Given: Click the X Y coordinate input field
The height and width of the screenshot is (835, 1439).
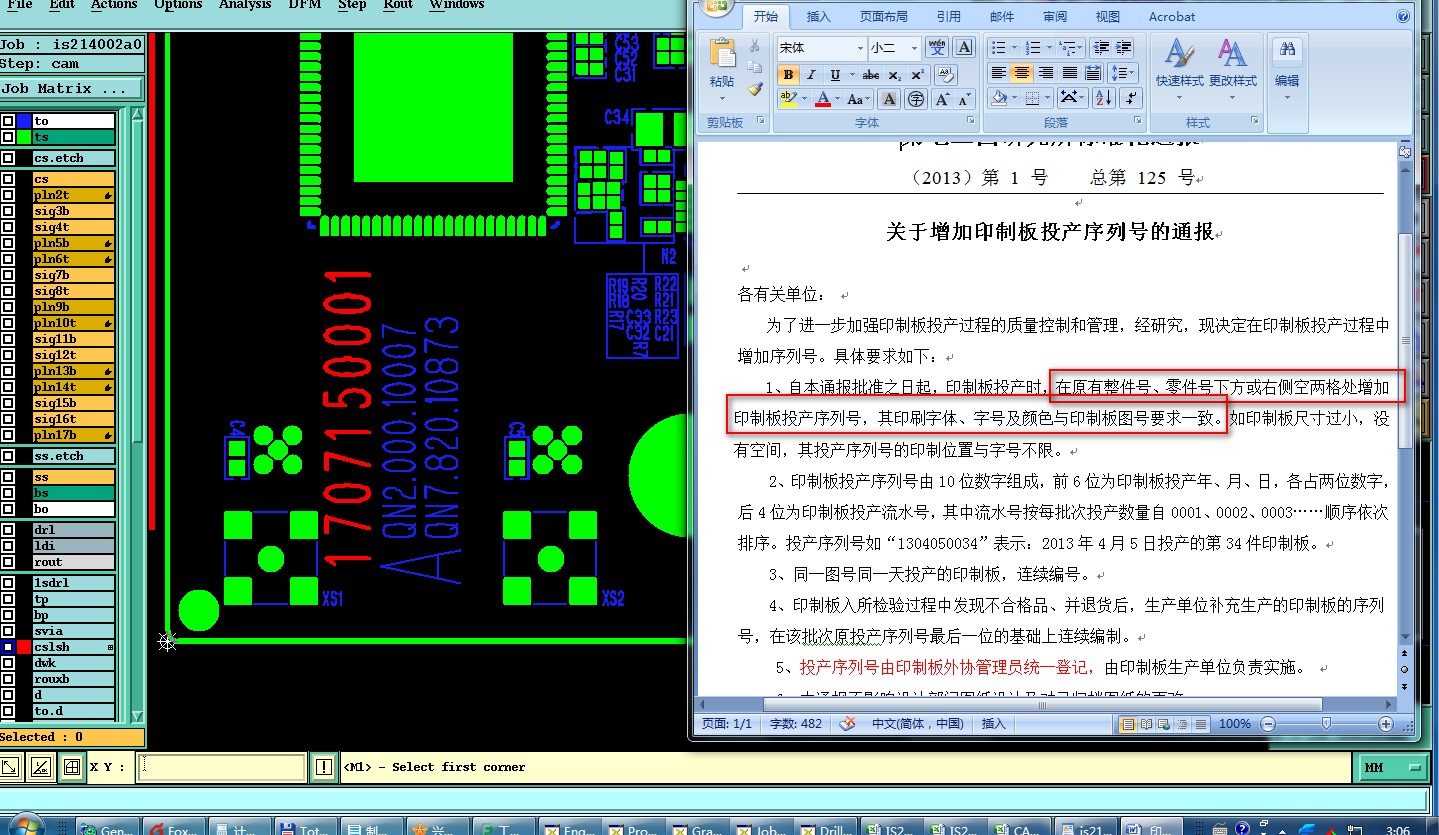Looking at the screenshot, I should (222, 767).
